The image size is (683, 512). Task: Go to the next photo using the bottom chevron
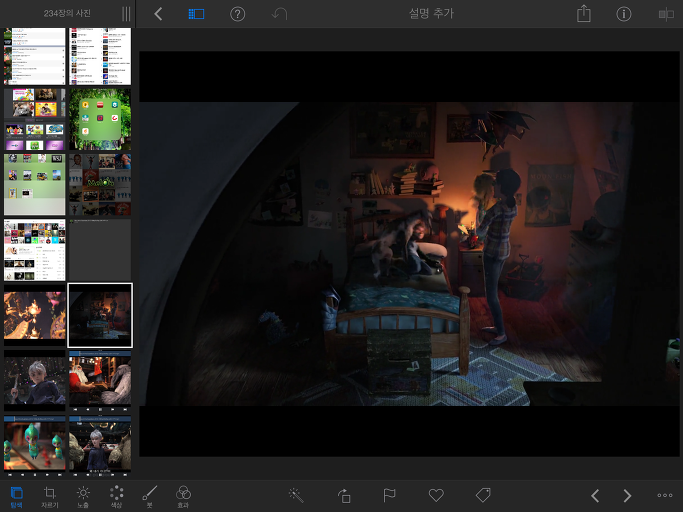click(x=627, y=495)
